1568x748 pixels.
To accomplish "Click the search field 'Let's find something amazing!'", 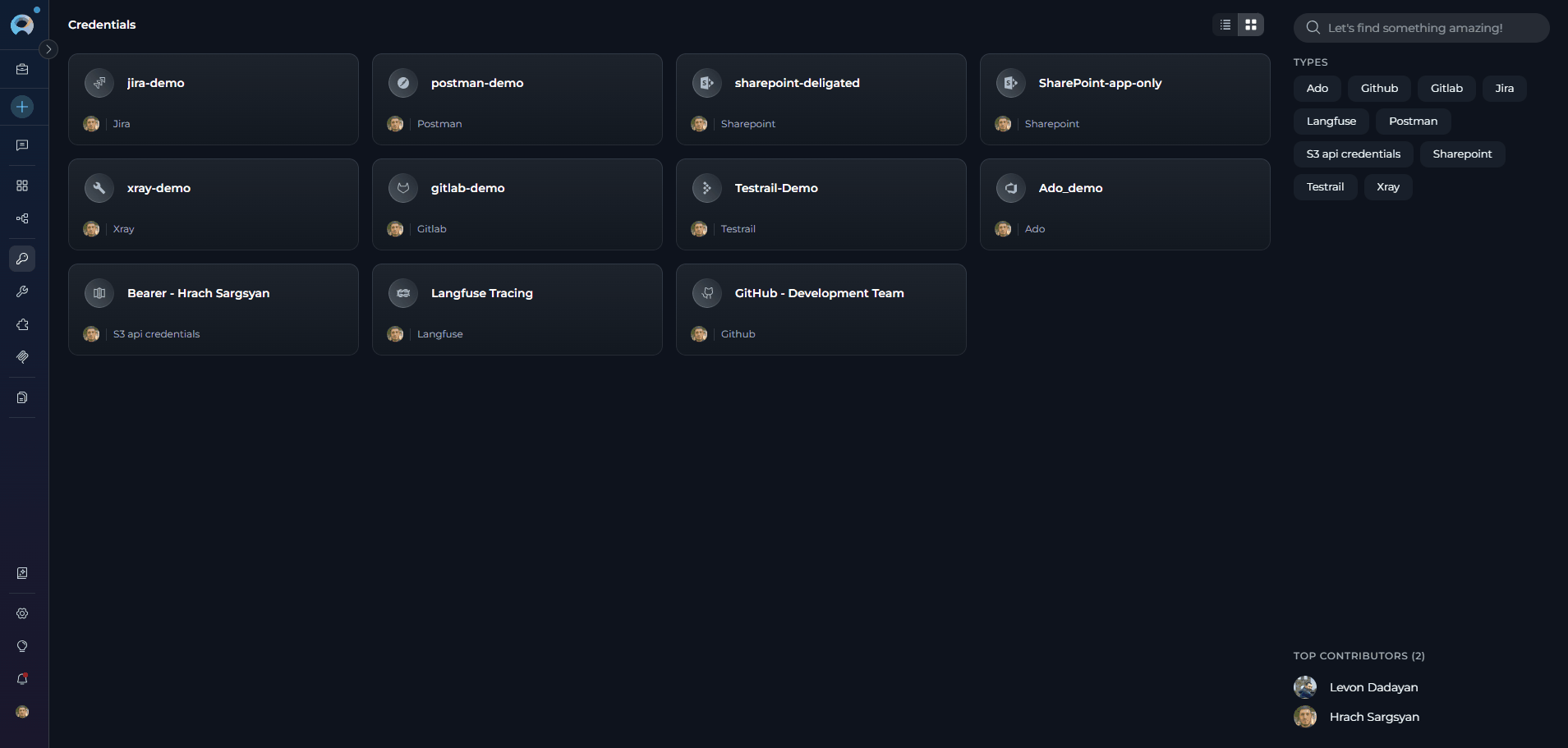I will tap(1421, 28).
